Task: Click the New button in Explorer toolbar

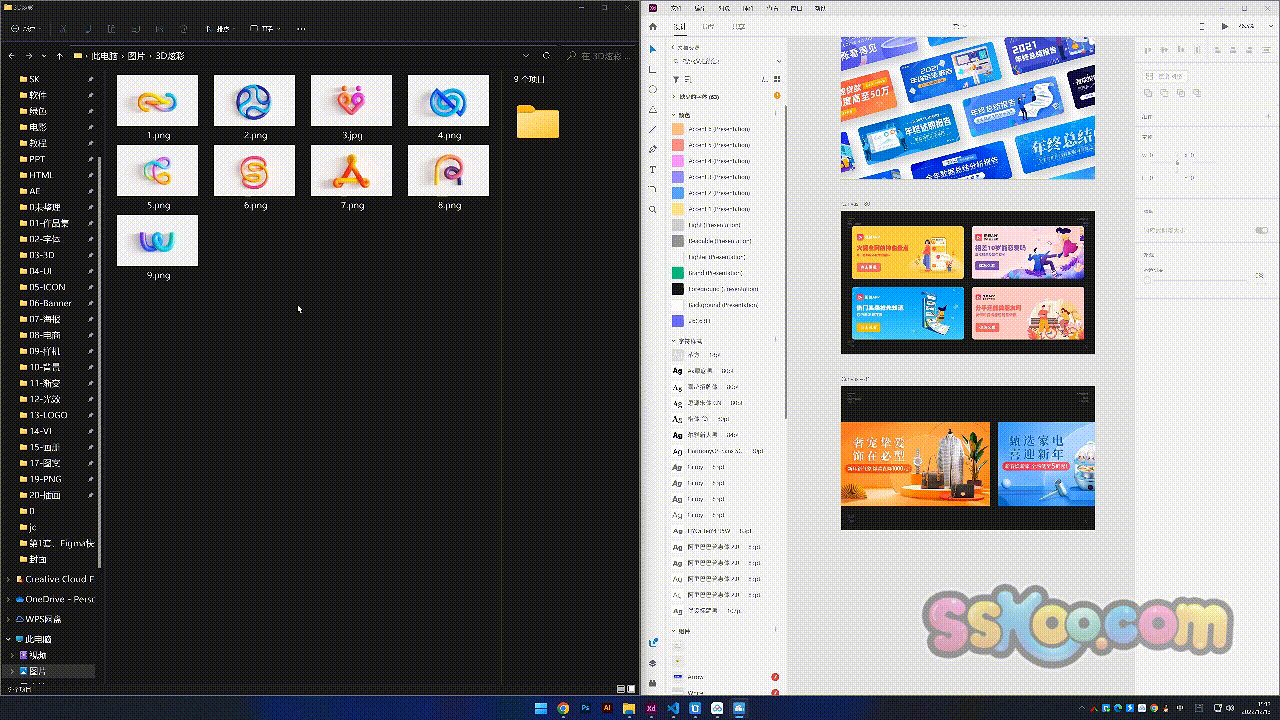Action: [25, 29]
